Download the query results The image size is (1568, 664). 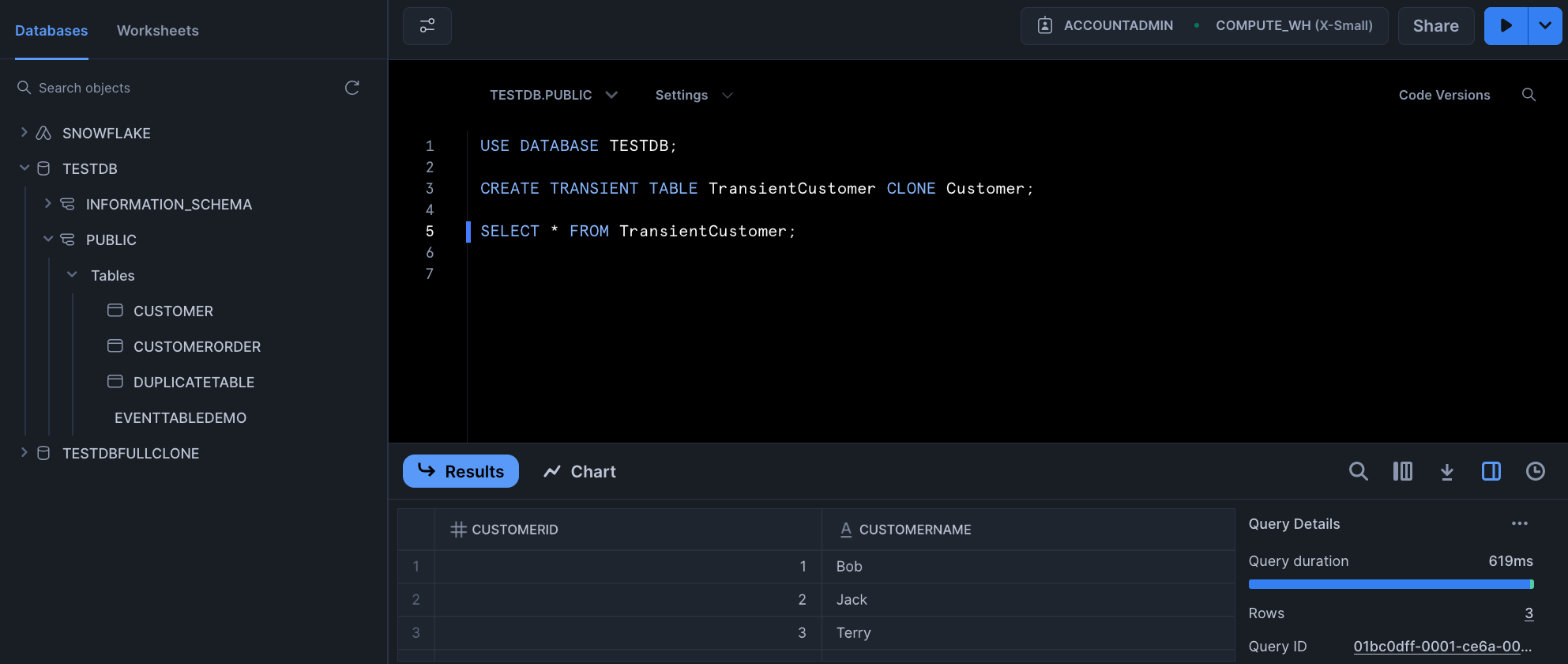pyautogui.click(x=1446, y=472)
